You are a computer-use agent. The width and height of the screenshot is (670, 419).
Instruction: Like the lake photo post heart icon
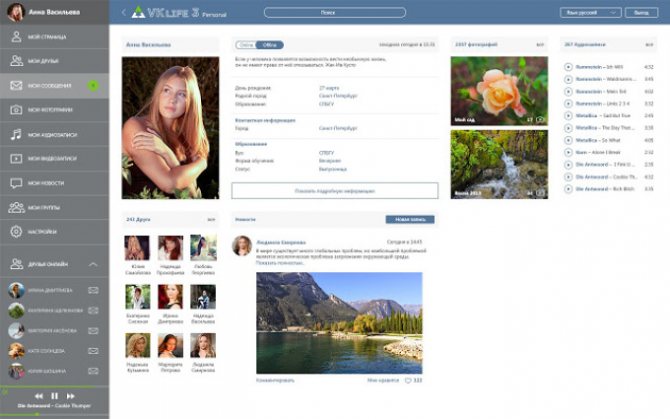click(x=408, y=380)
